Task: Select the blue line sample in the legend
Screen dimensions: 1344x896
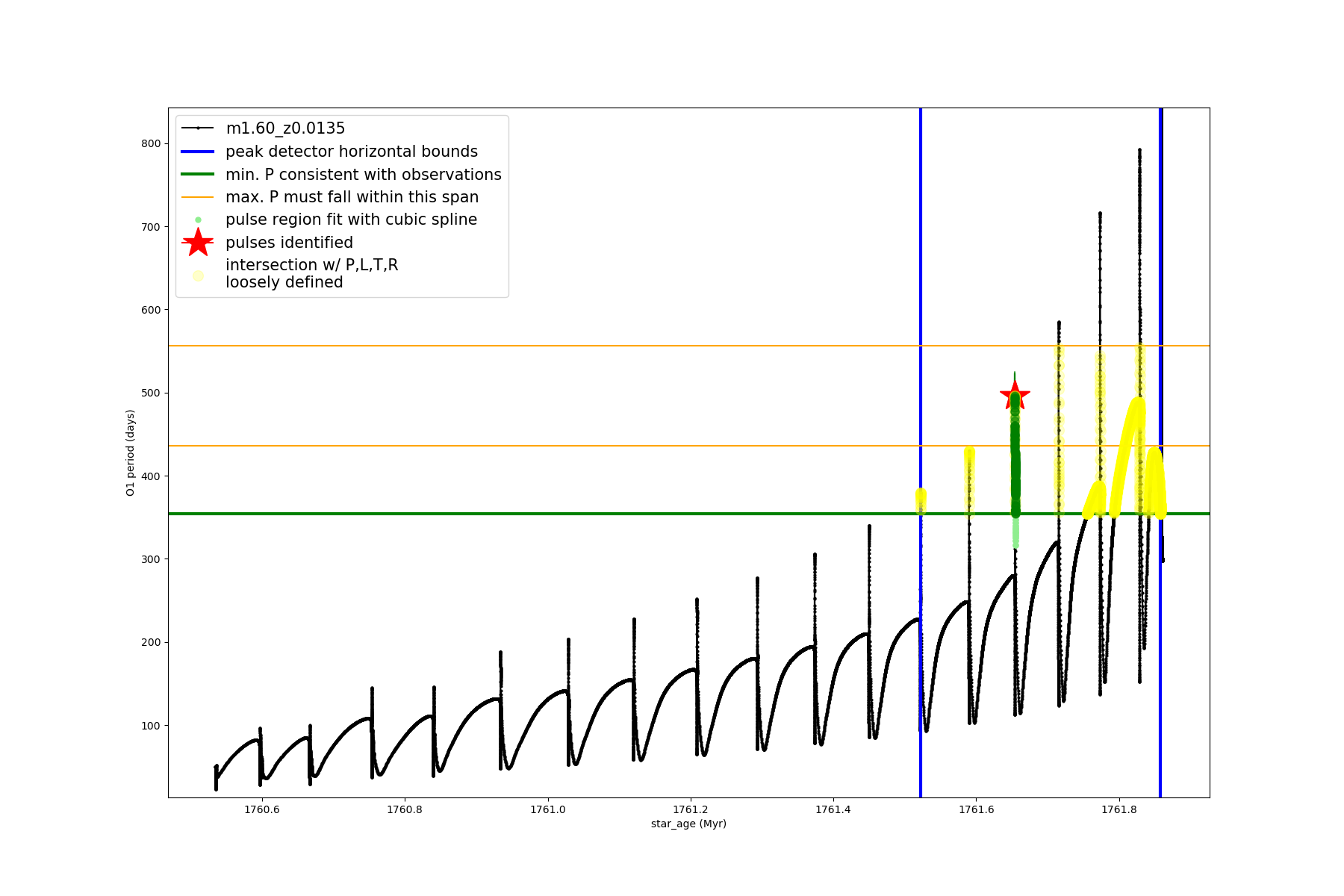Action: click(x=198, y=152)
